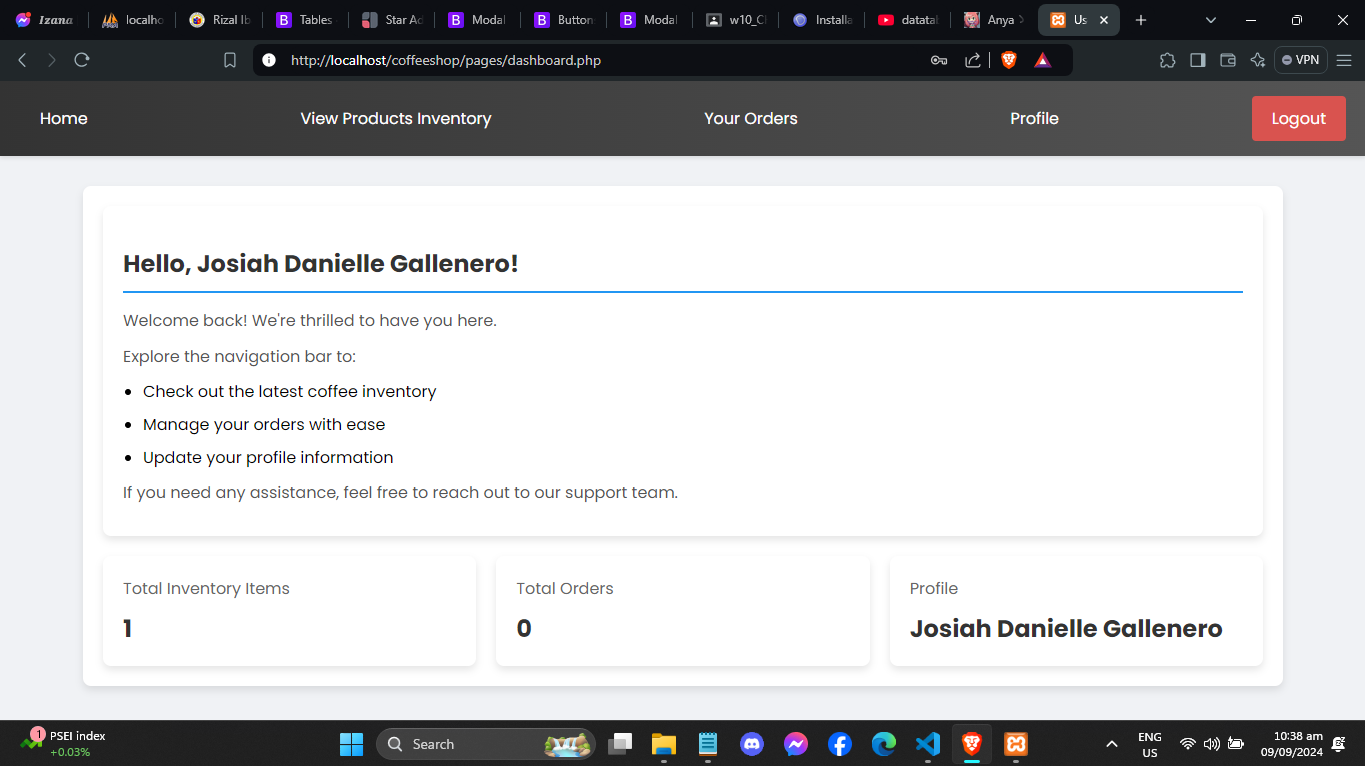1365x766 pixels.
Task: Switch to the Tables browser tab
Action: click(x=305, y=20)
